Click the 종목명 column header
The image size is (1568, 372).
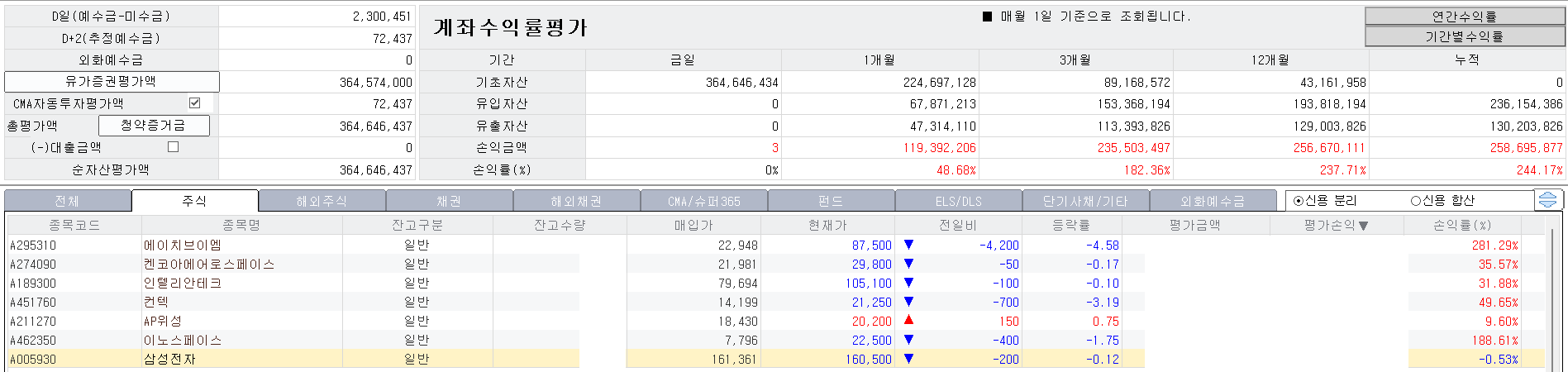coord(242,225)
